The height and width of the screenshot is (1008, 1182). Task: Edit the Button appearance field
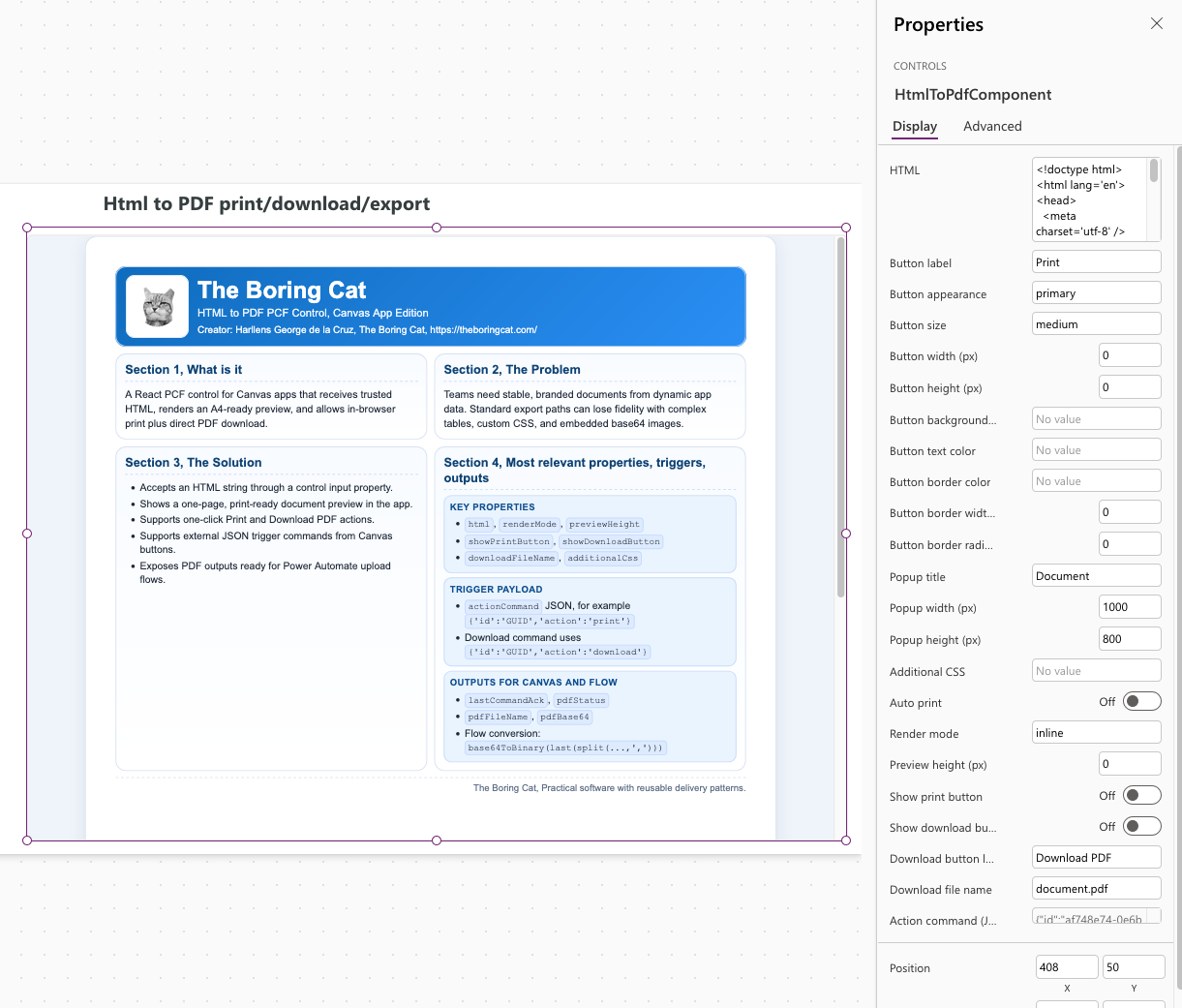click(x=1097, y=292)
